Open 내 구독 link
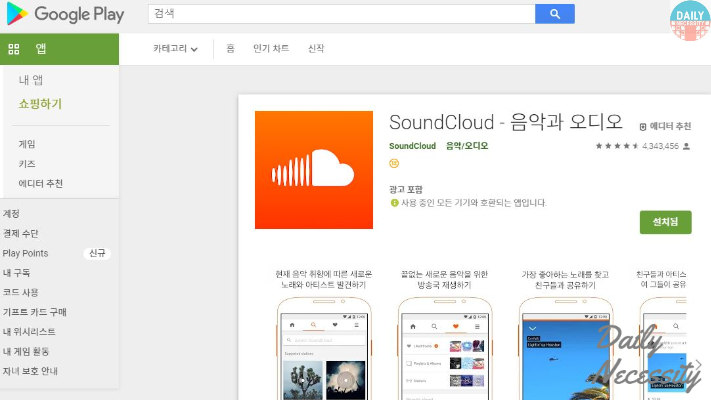 click(16, 273)
